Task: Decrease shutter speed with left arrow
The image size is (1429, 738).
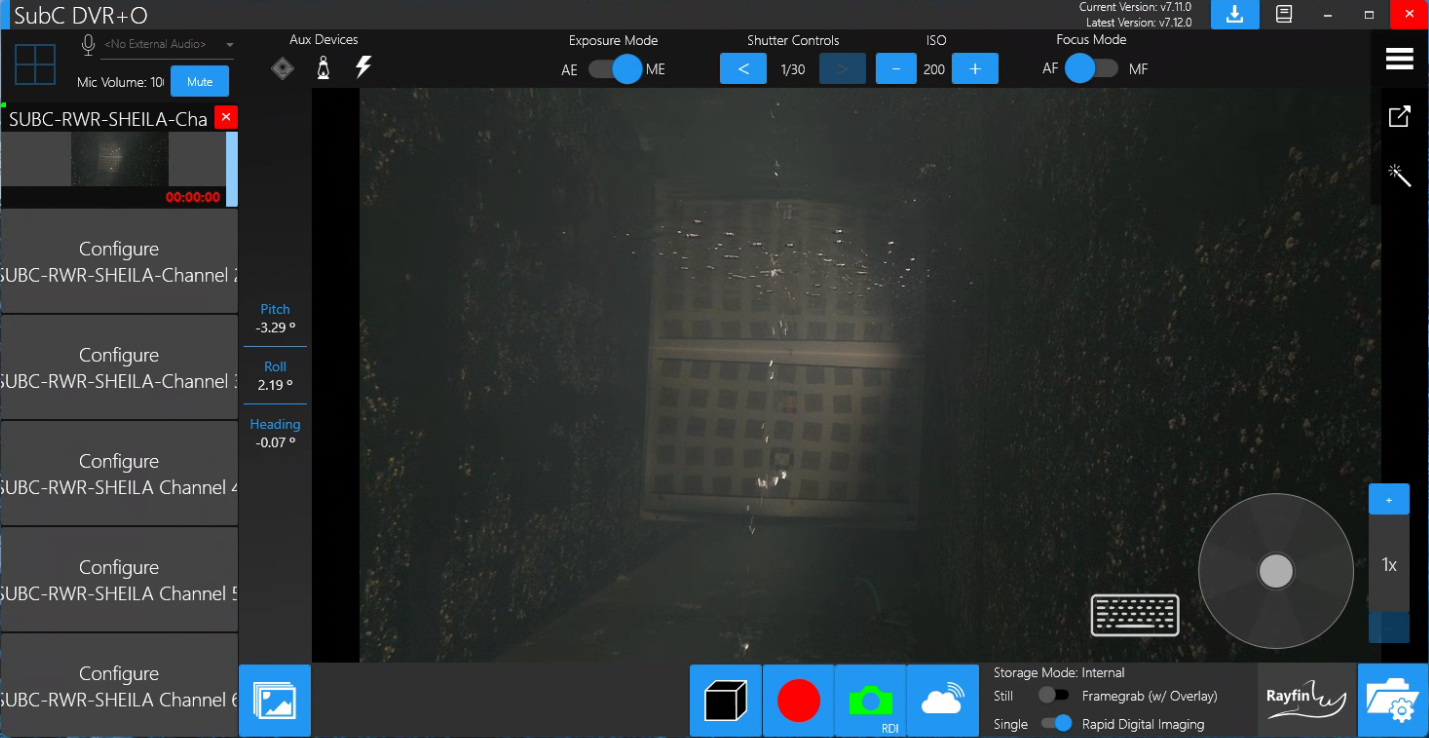Action: (743, 69)
